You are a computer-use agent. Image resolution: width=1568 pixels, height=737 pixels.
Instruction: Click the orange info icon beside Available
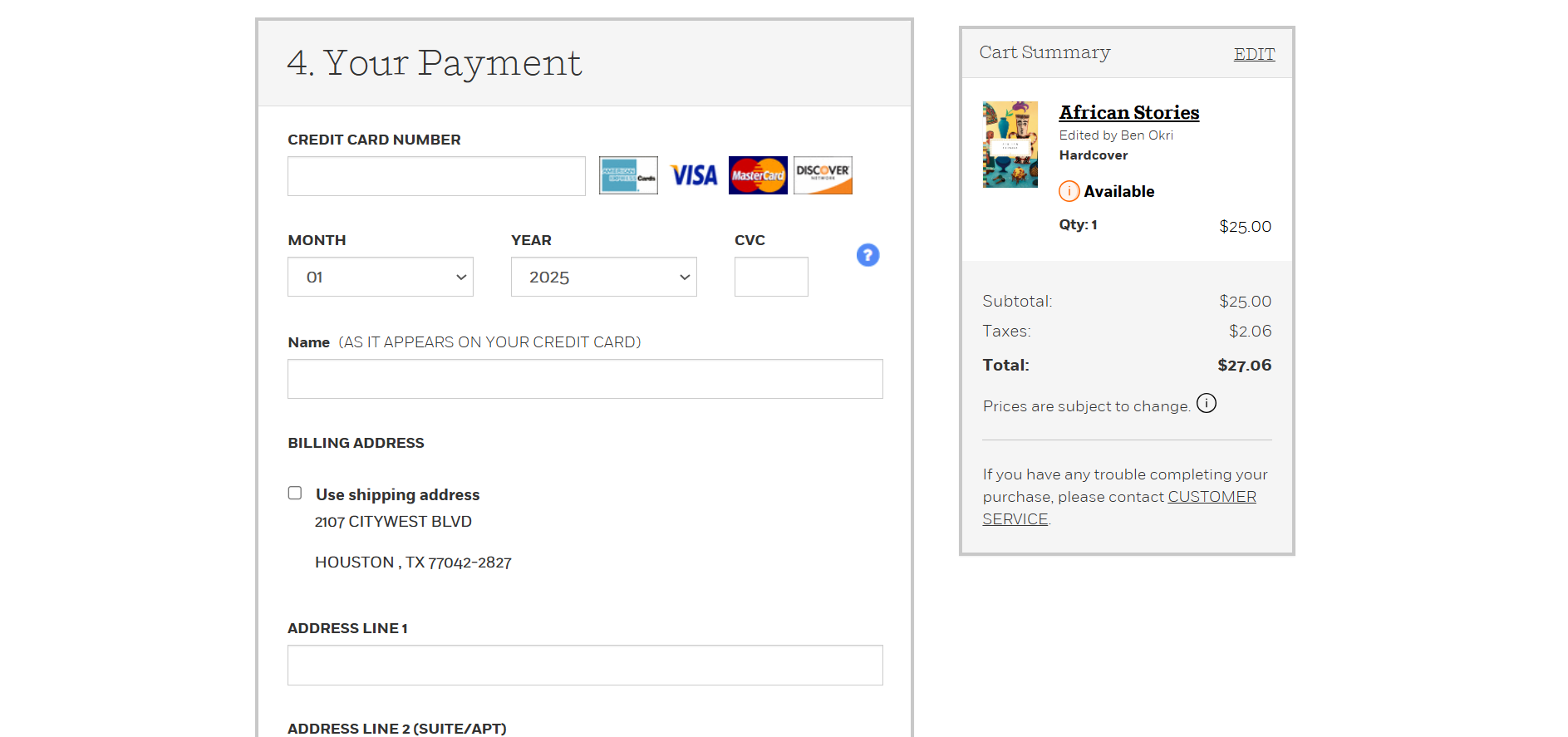click(1069, 191)
